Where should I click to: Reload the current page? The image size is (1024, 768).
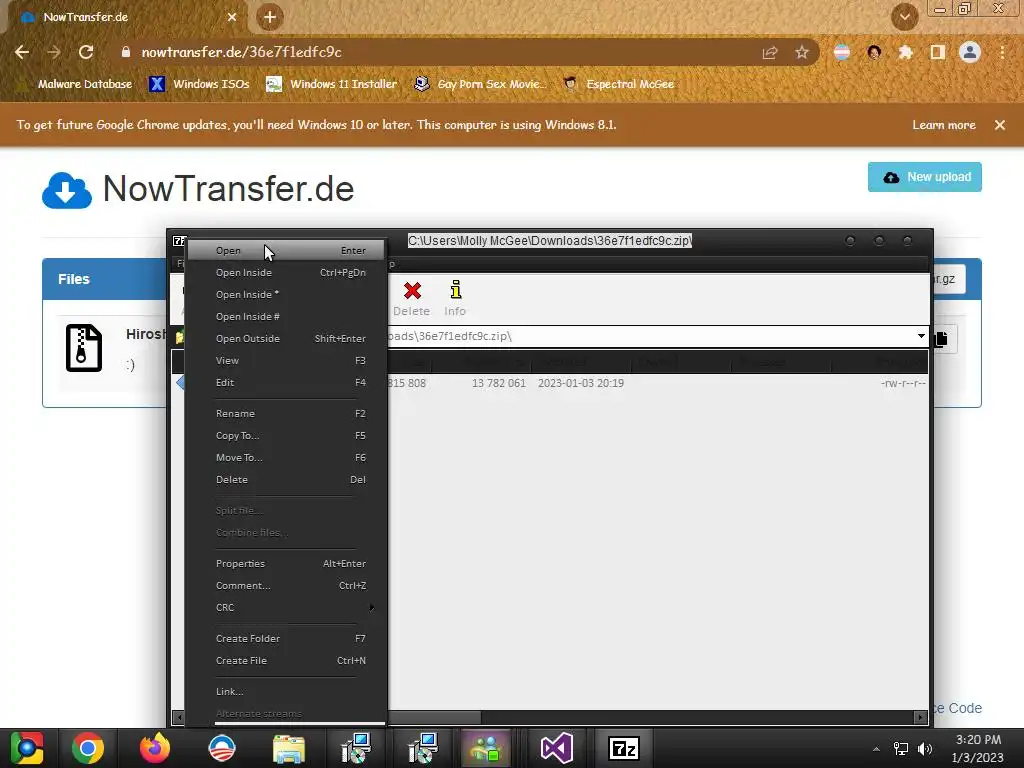[86, 52]
